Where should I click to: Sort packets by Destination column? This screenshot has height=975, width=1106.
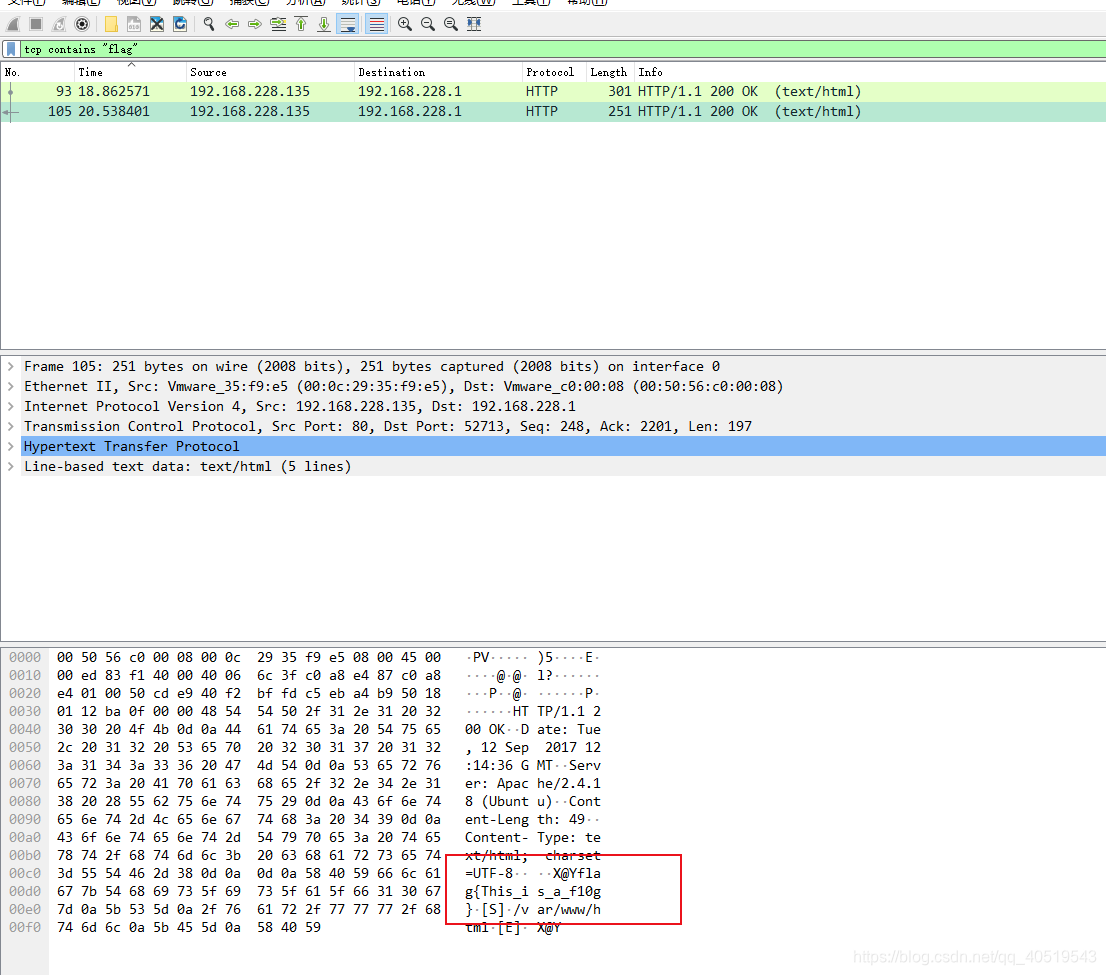click(437, 72)
